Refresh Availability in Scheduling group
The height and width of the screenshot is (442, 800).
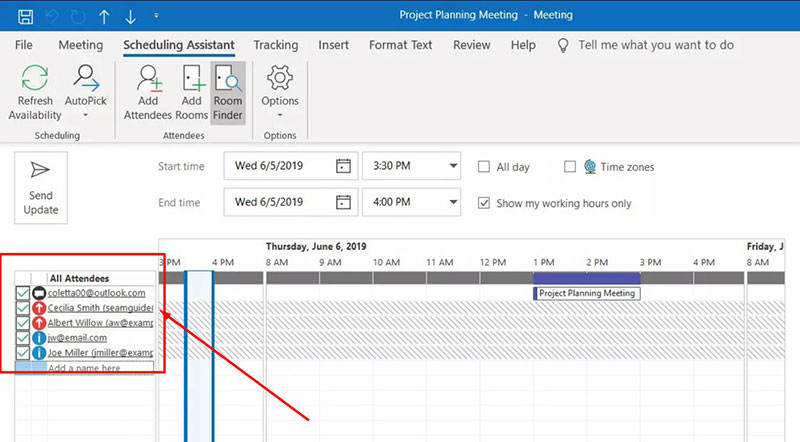(x=35, y=92)
